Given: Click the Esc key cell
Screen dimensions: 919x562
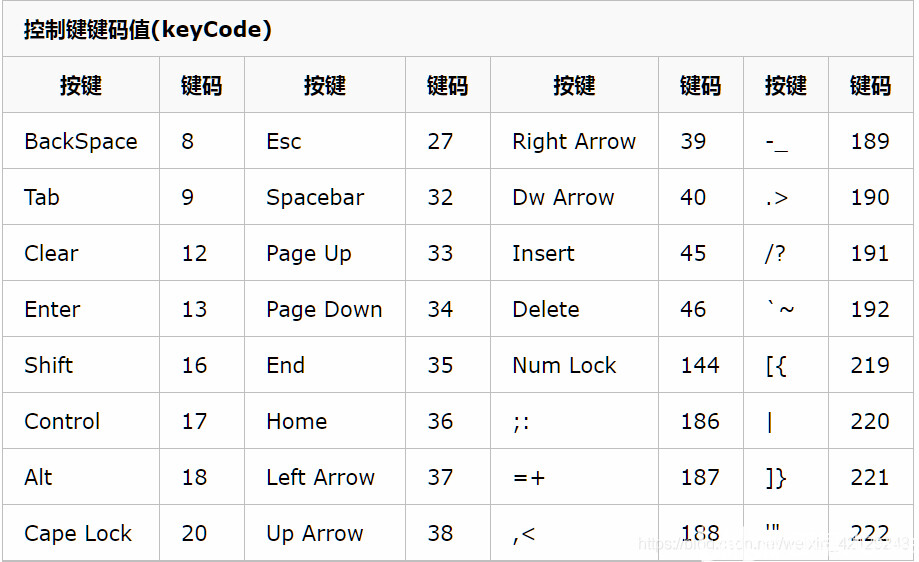Looking at the screenshot, I should (325, 141).
